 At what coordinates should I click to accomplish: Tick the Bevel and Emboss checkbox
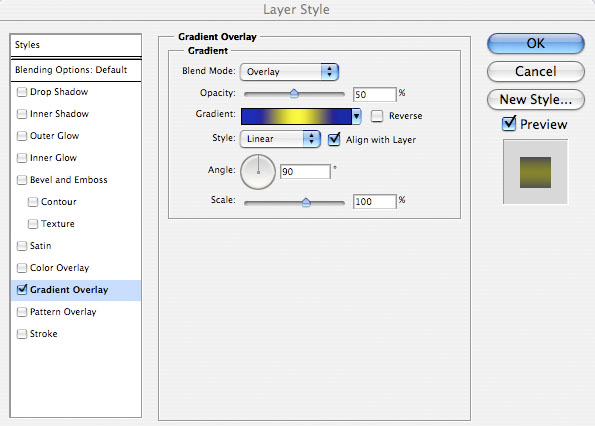click(x=22, y=180)
